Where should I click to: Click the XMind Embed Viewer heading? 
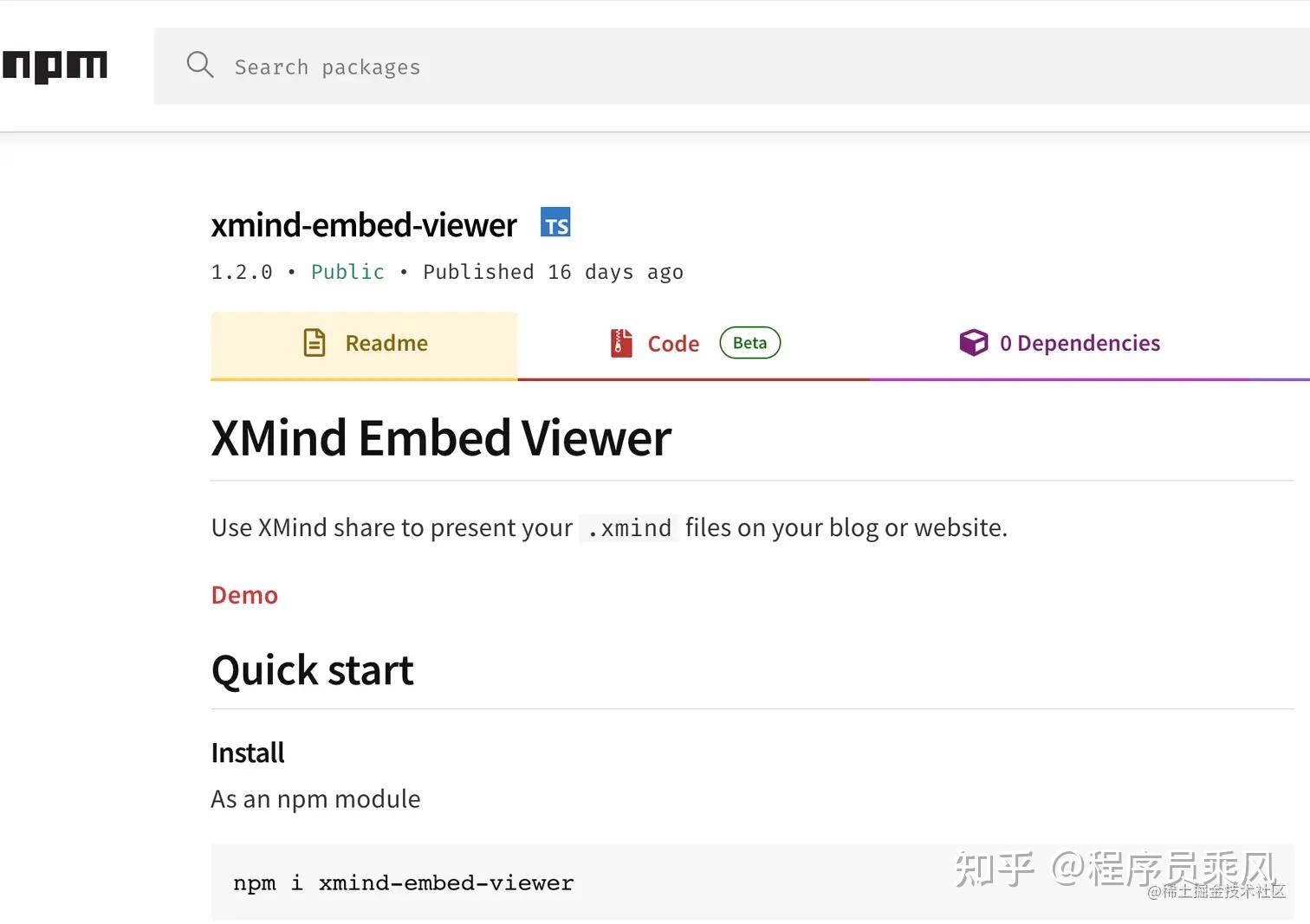[440, 438]
